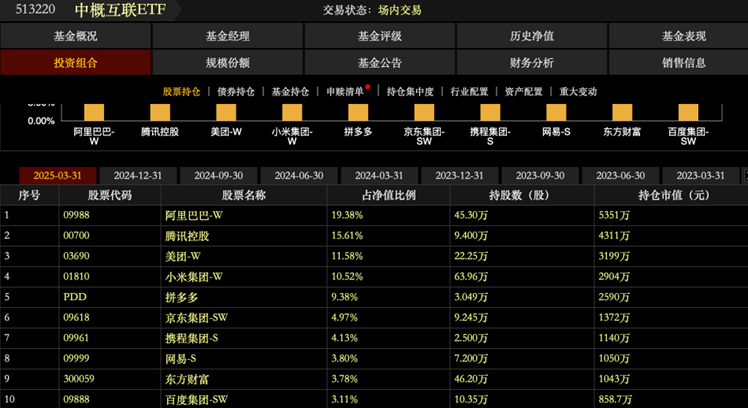The height and width of the screenshot is (408, 748).
Task: Switch to 债券持仓 sub-tab
Action: click(236, 92)
